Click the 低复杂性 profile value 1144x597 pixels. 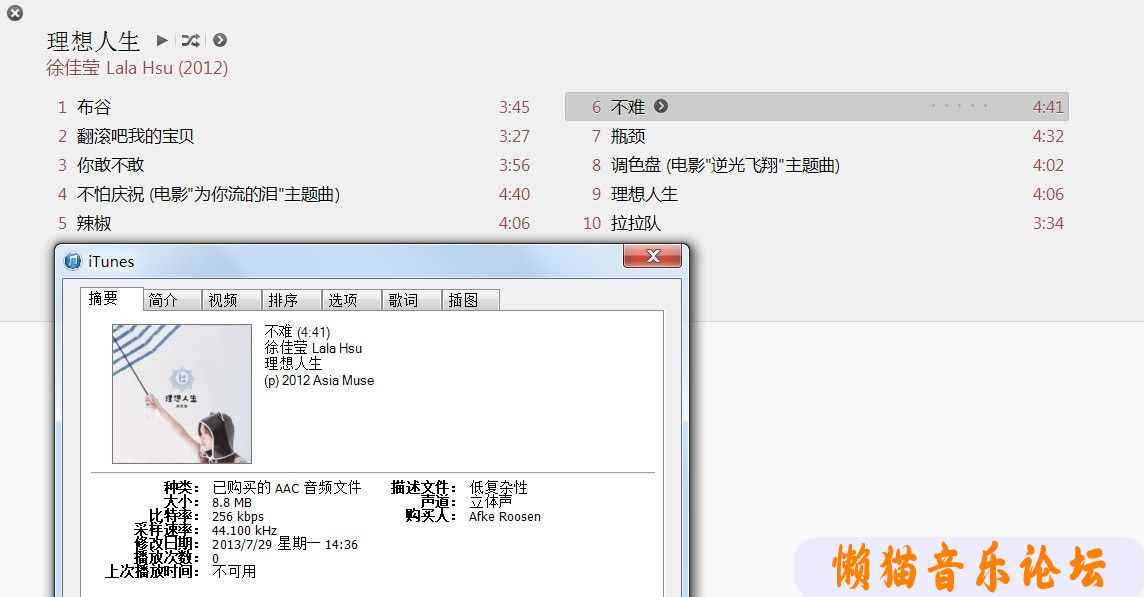point(498,488)
